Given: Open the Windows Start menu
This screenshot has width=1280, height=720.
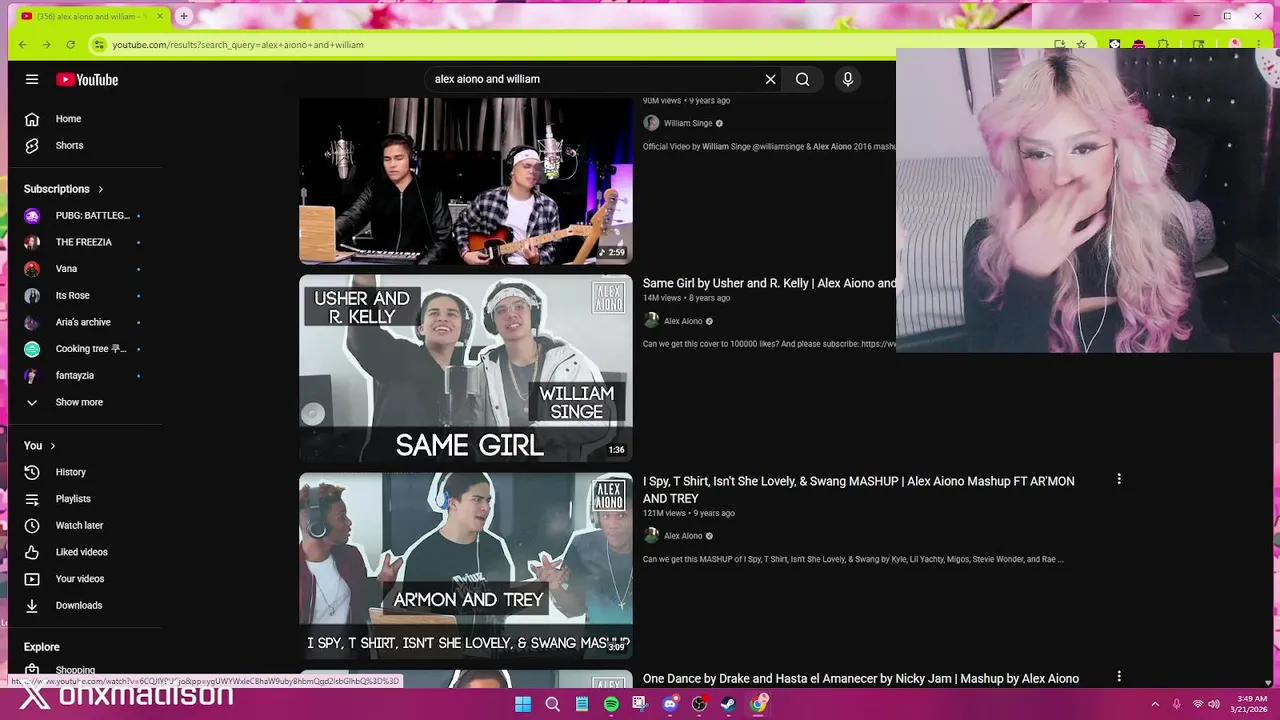Looking at the screenshot, I should (523, 704).
